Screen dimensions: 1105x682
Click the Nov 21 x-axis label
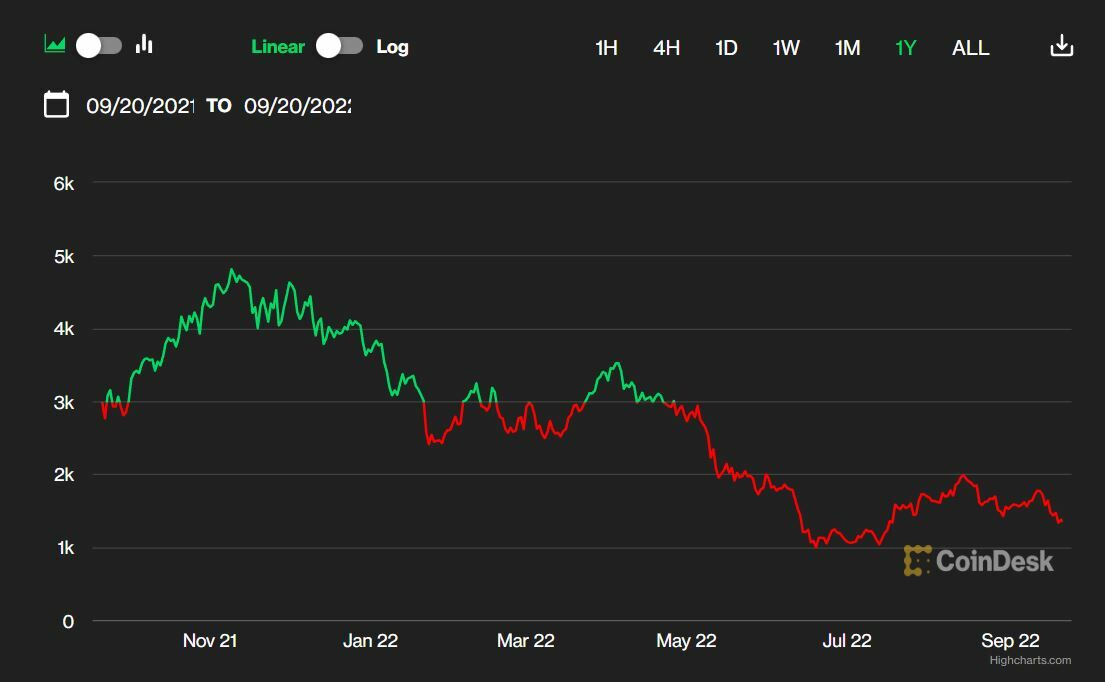pyautogui.click(x=210, y=640)
